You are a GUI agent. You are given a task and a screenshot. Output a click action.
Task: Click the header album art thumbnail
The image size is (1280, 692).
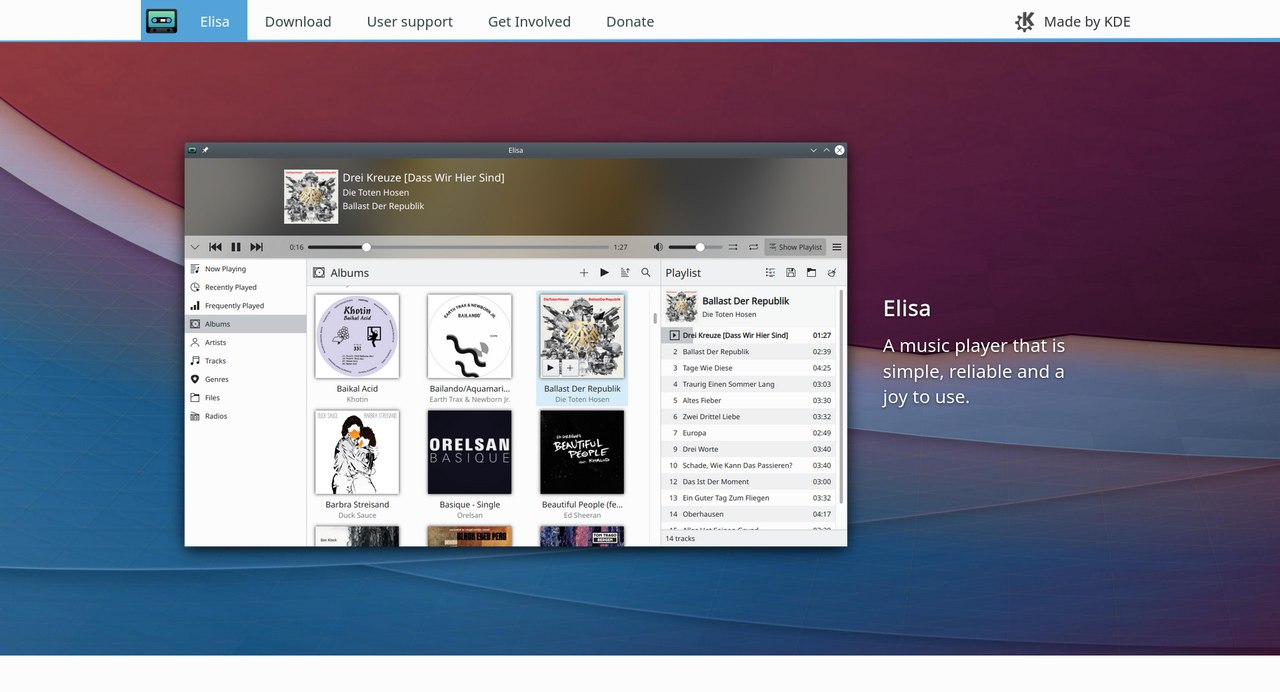(311, 196)
